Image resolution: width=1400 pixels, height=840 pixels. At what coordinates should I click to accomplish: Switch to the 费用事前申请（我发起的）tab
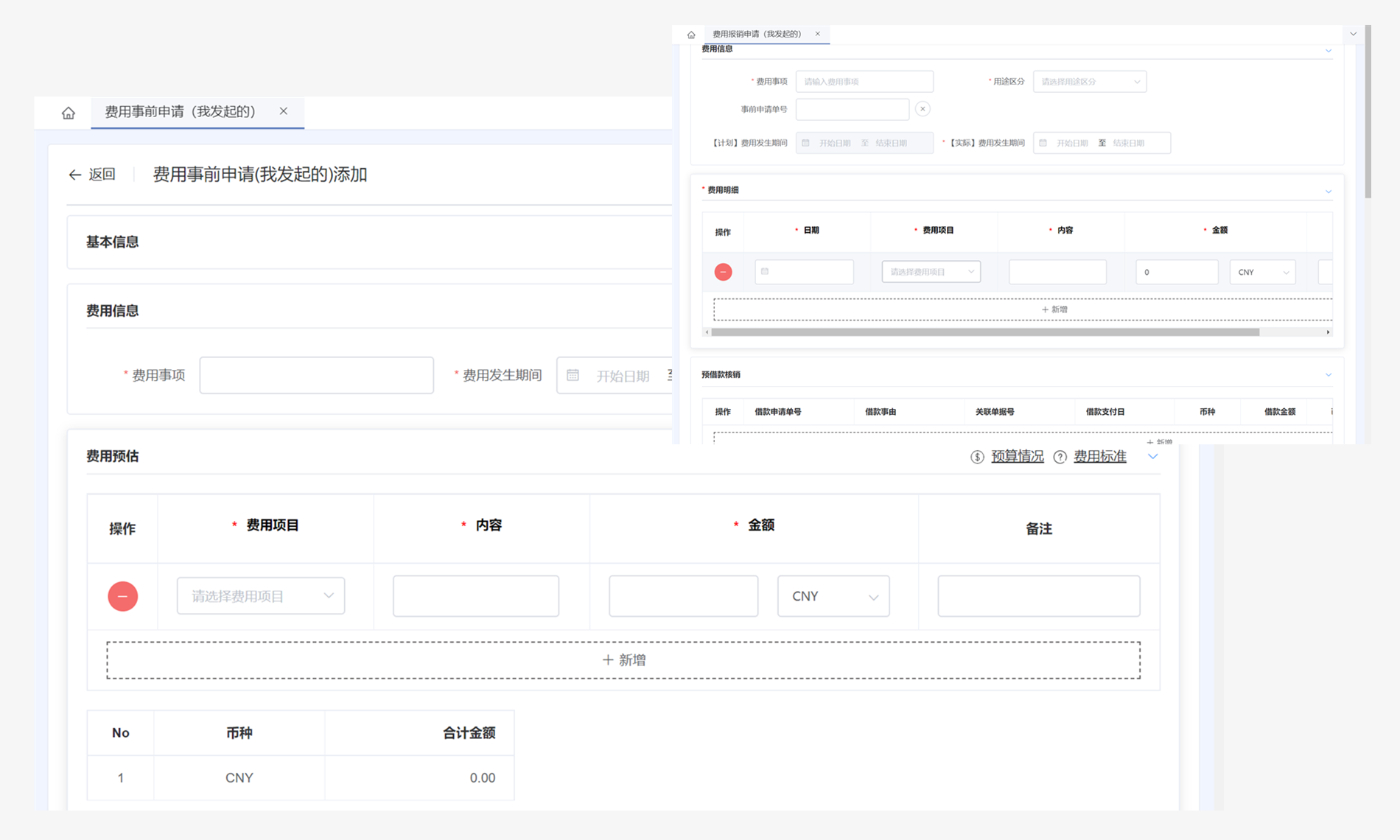click(x=180, y=112)
